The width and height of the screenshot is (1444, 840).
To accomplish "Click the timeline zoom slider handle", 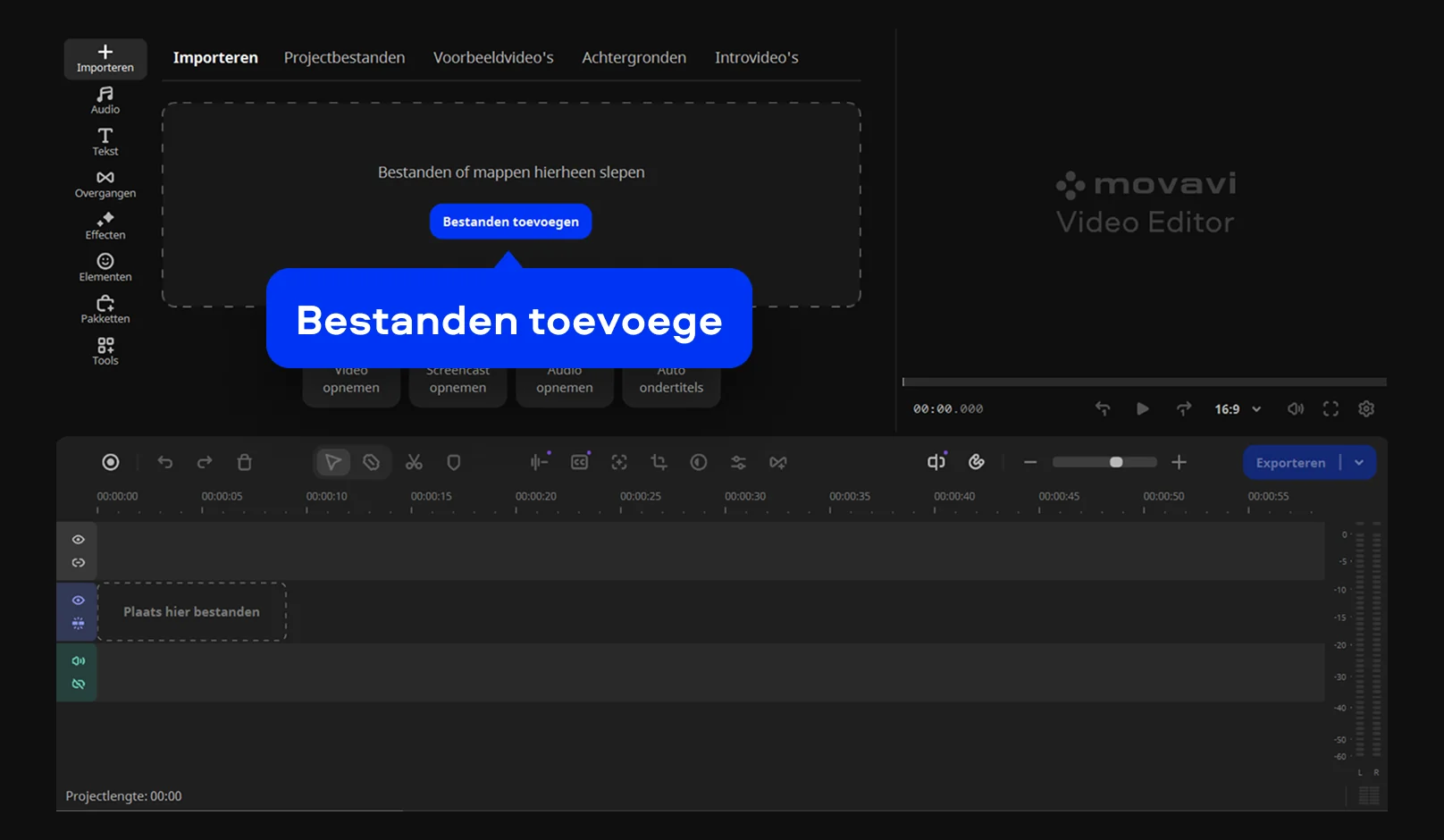I will pos(1116,462).
